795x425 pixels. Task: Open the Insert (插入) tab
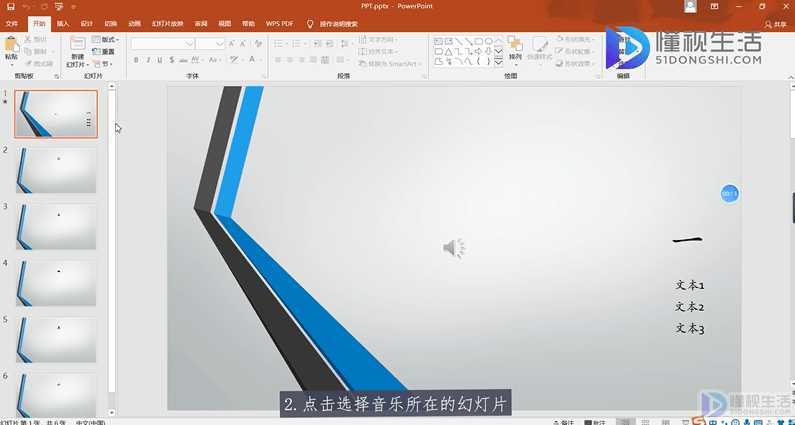coord(63,22)
